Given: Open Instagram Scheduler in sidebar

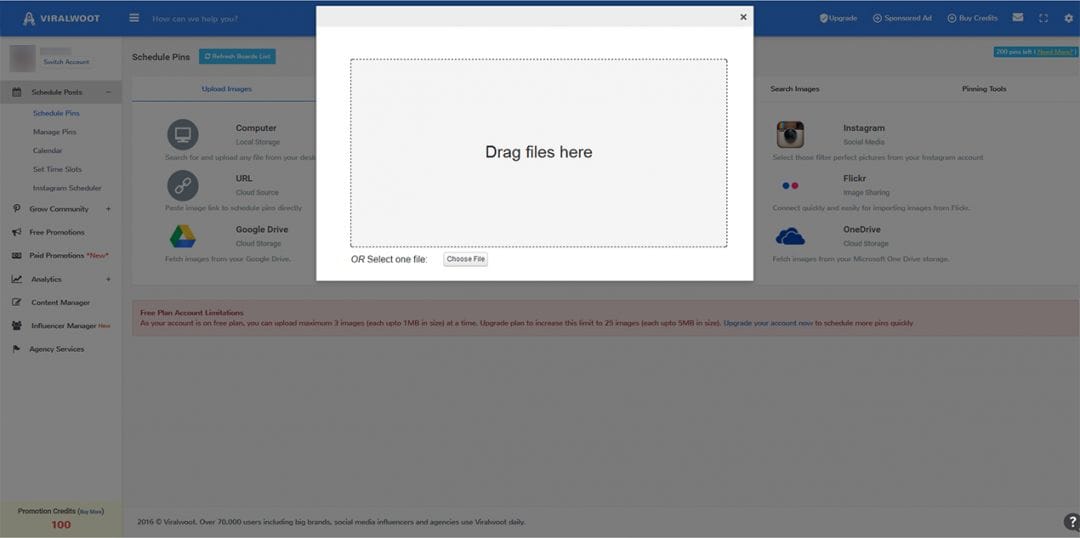Looking at the screenshot, I should tap(67, 188).
